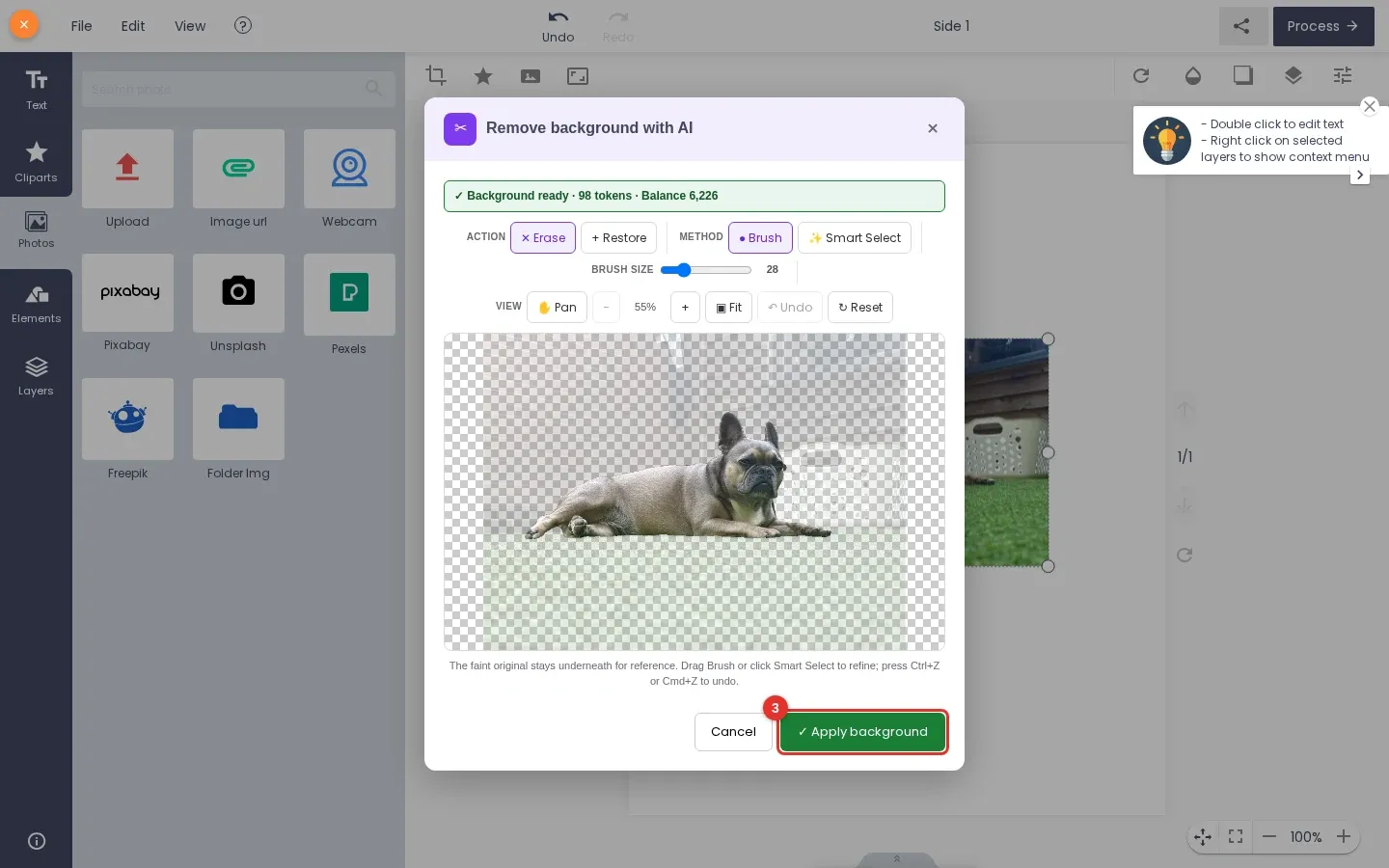The width and height of the screenshot is (1389, 868).
Task: Switch to the Elements sidebar tab
Action: point(36,305)
